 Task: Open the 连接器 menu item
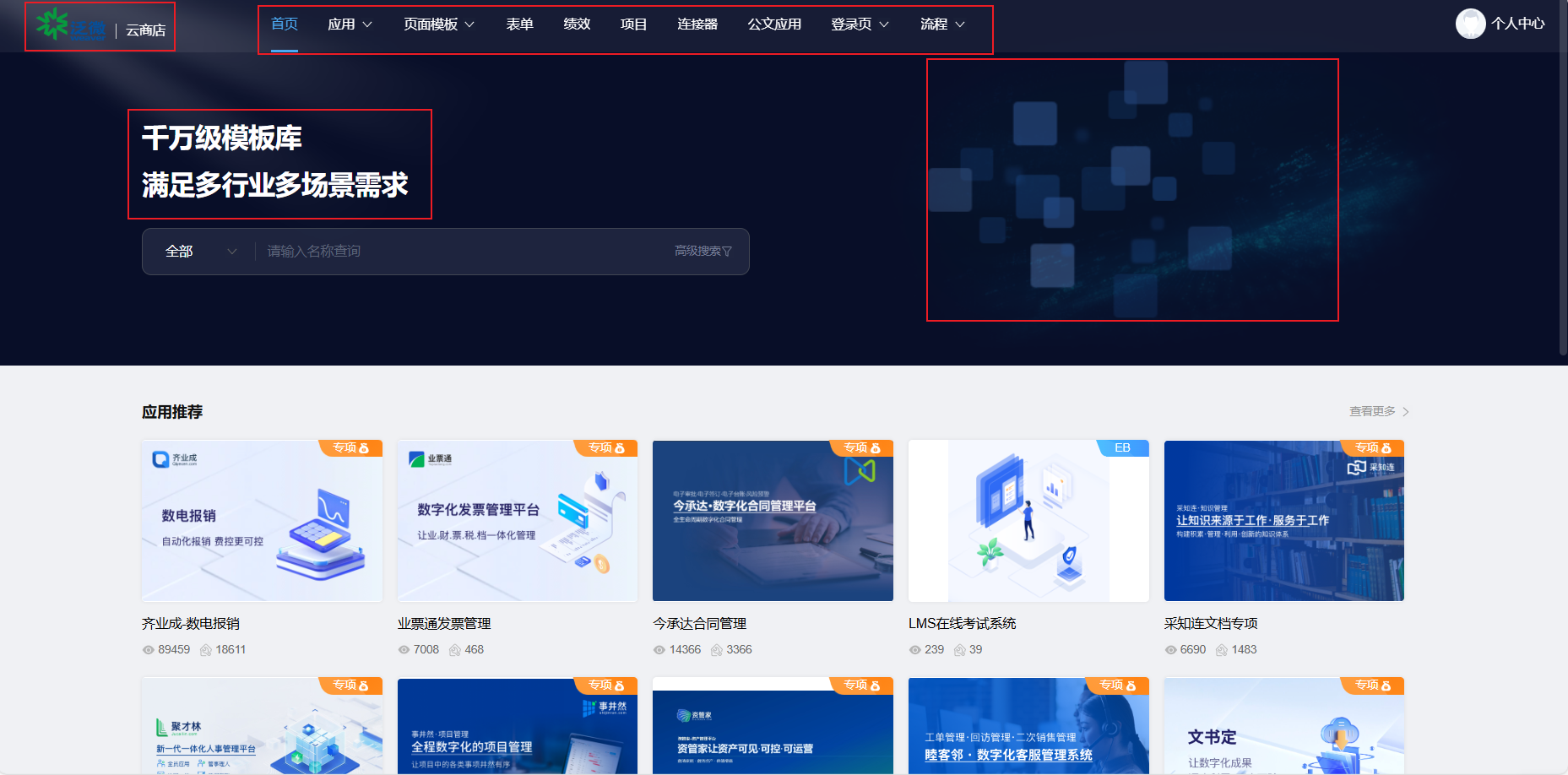click(697, 24)
